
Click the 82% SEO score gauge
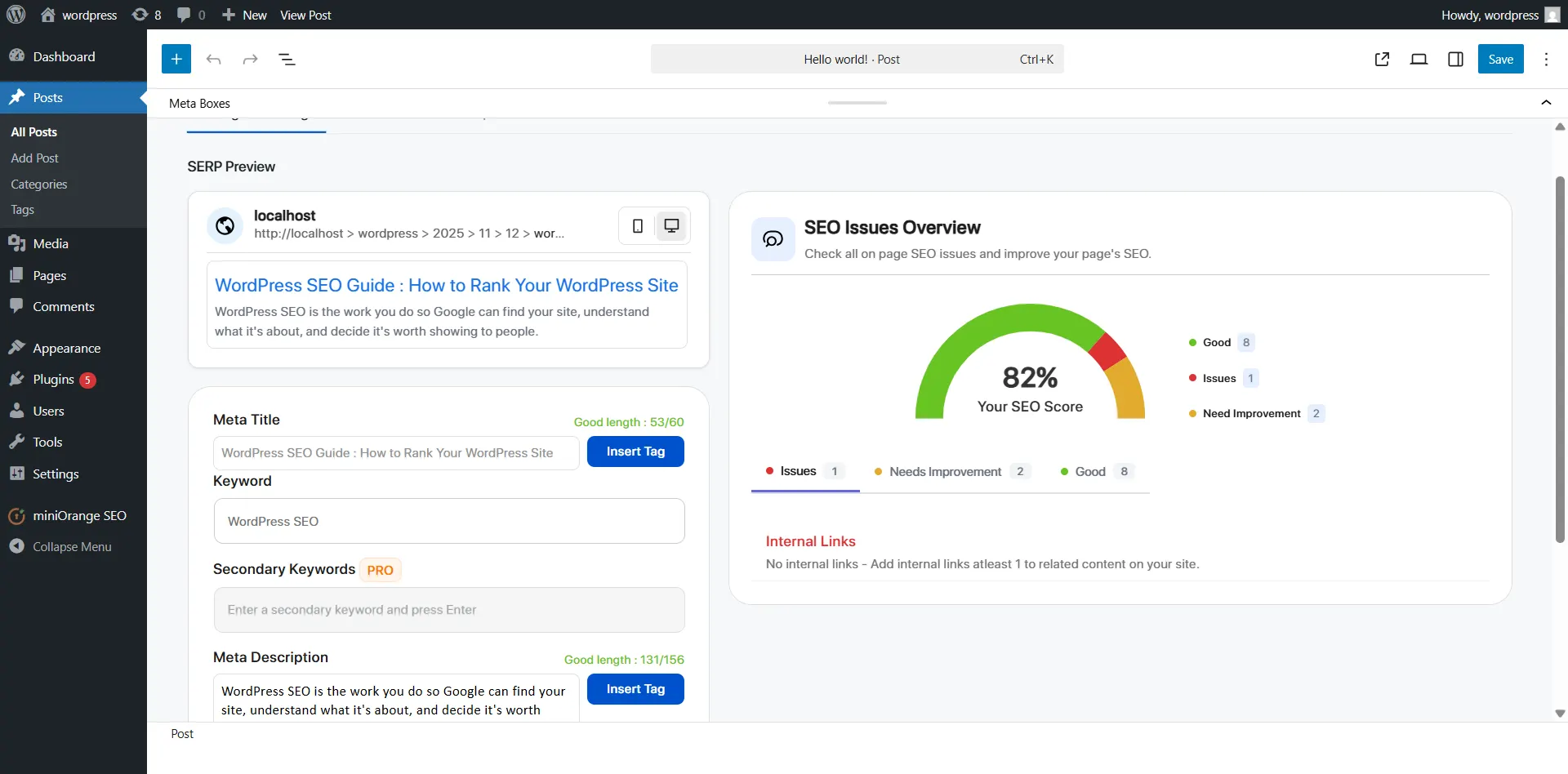click(x=1030, y=362)
